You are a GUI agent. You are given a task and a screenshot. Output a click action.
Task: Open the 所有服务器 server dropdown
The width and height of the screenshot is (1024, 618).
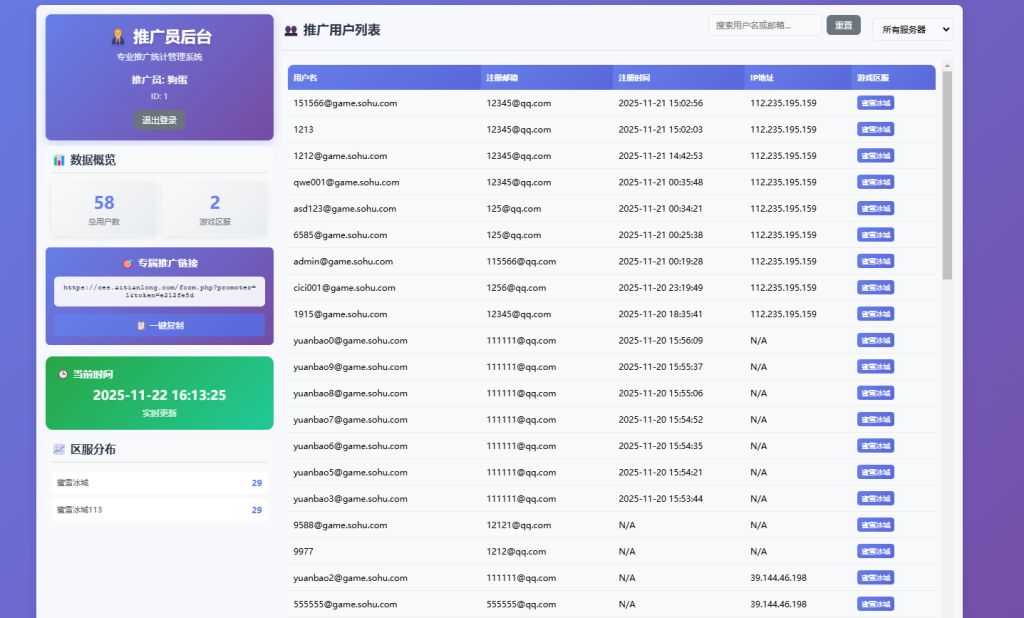click(x=912, y=30)
